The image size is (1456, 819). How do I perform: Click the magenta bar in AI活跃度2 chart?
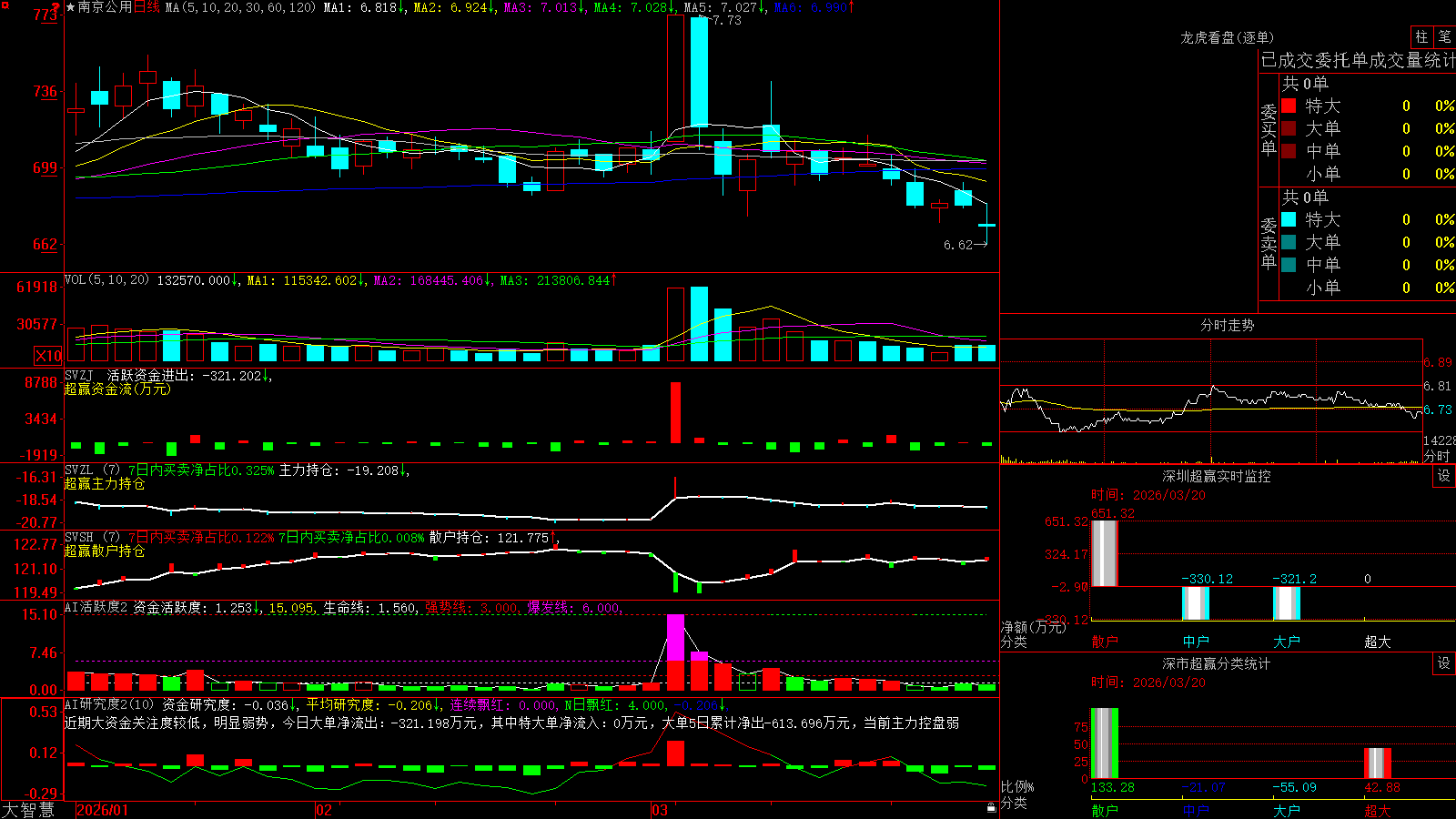[x=675, y=637]
